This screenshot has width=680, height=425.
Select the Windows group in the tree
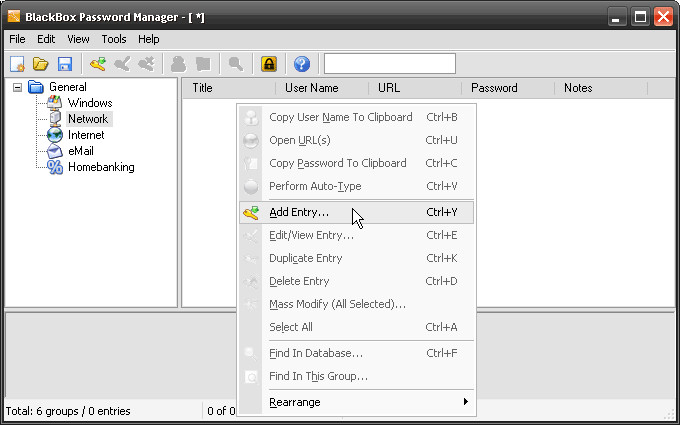(89, 103)
